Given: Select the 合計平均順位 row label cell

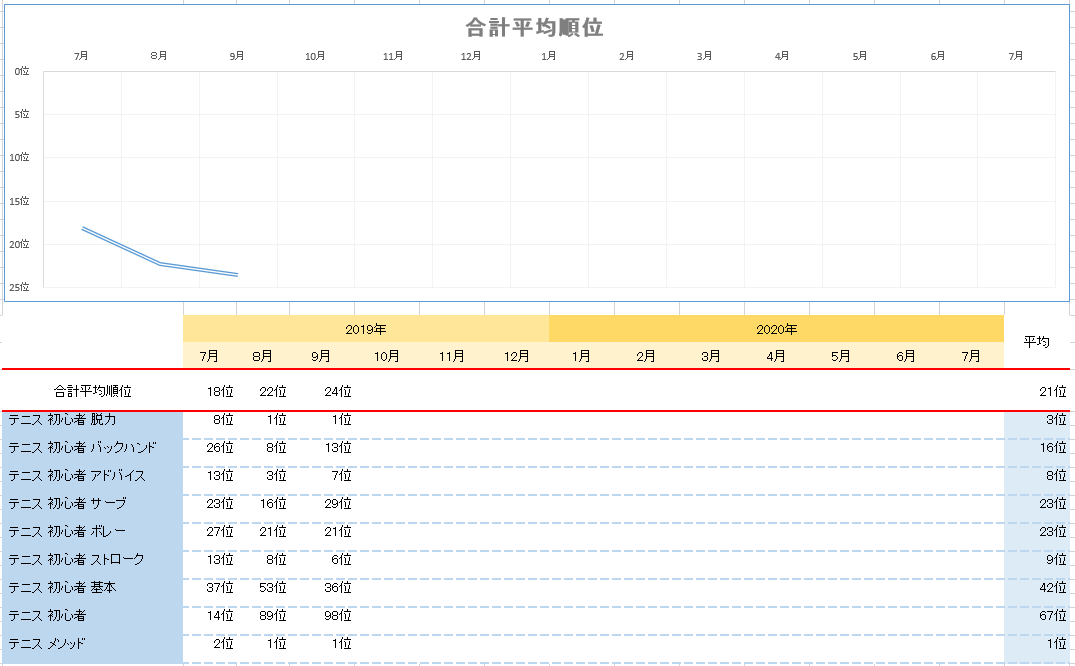Looking at the screenshot, I should coord(93,391).
